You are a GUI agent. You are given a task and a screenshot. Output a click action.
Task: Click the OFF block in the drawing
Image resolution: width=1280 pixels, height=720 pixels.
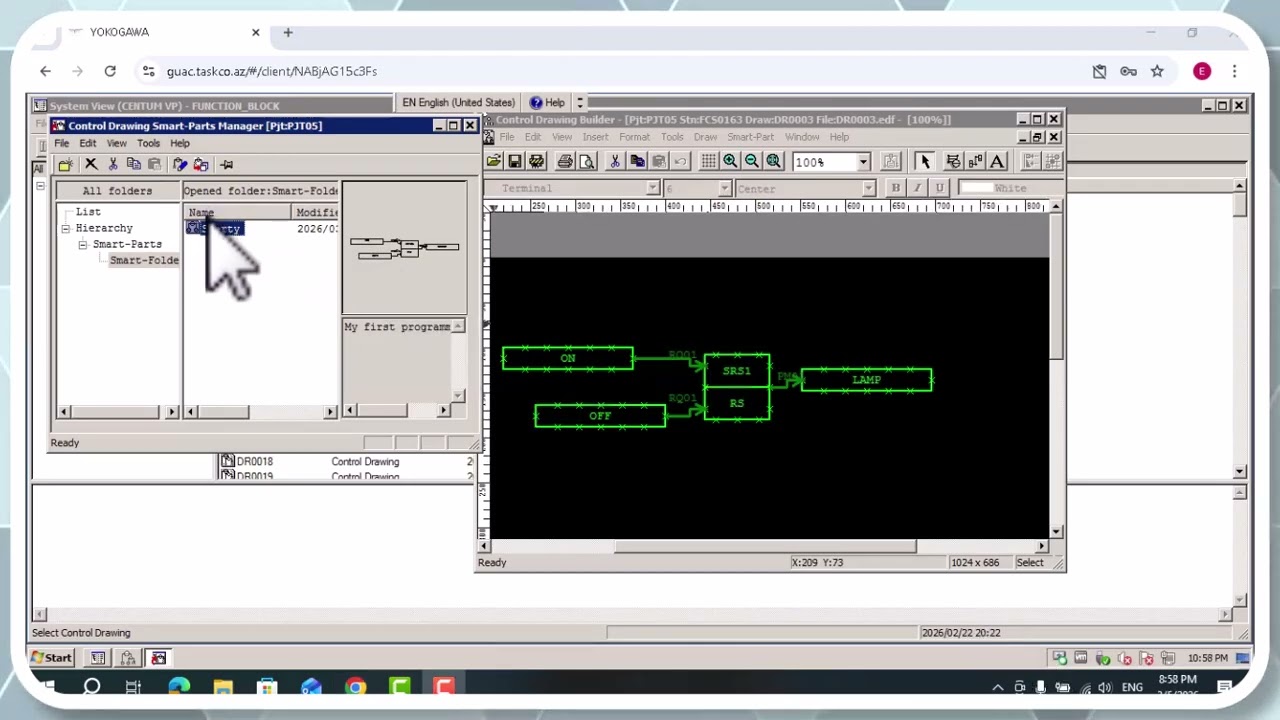point(600,416)
